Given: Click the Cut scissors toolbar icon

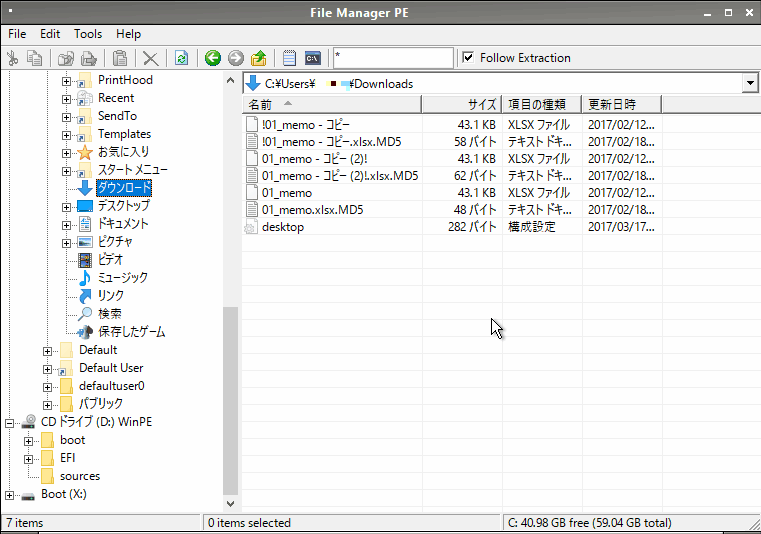Looking at the screenshot, I should (x=13, y=58).
